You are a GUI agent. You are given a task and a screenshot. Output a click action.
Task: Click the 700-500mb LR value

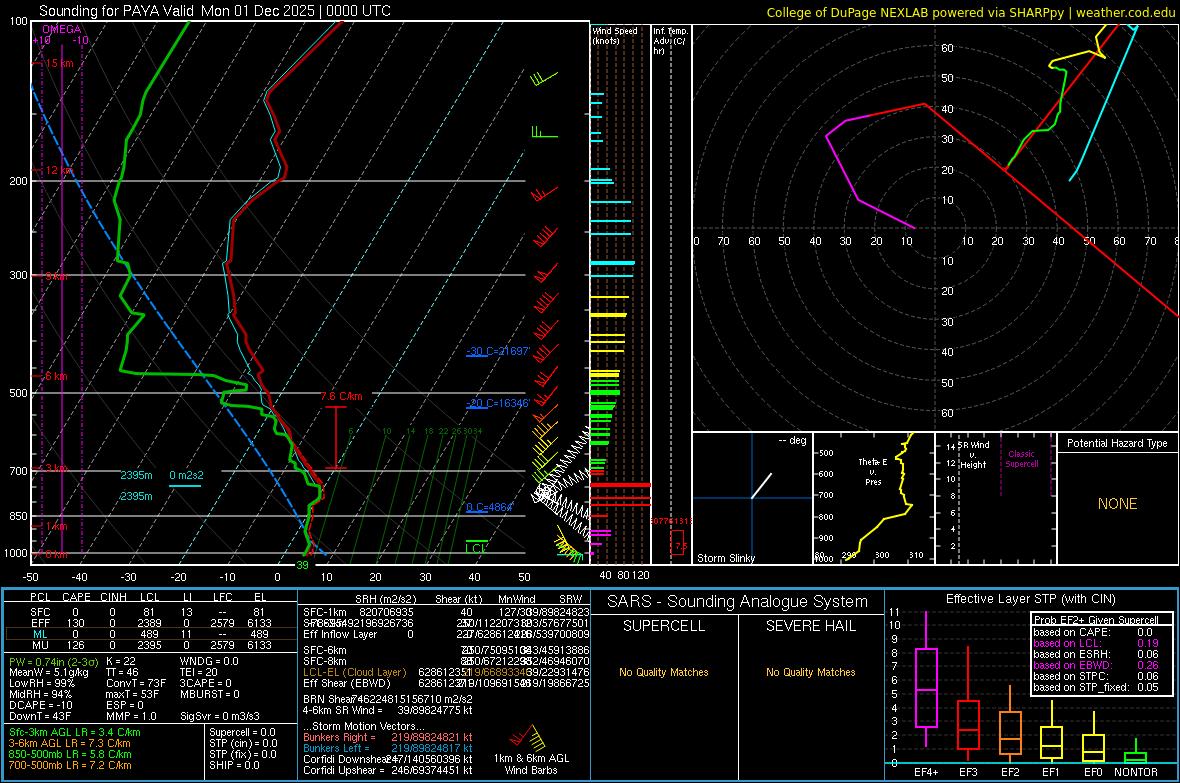coord(70,765)
